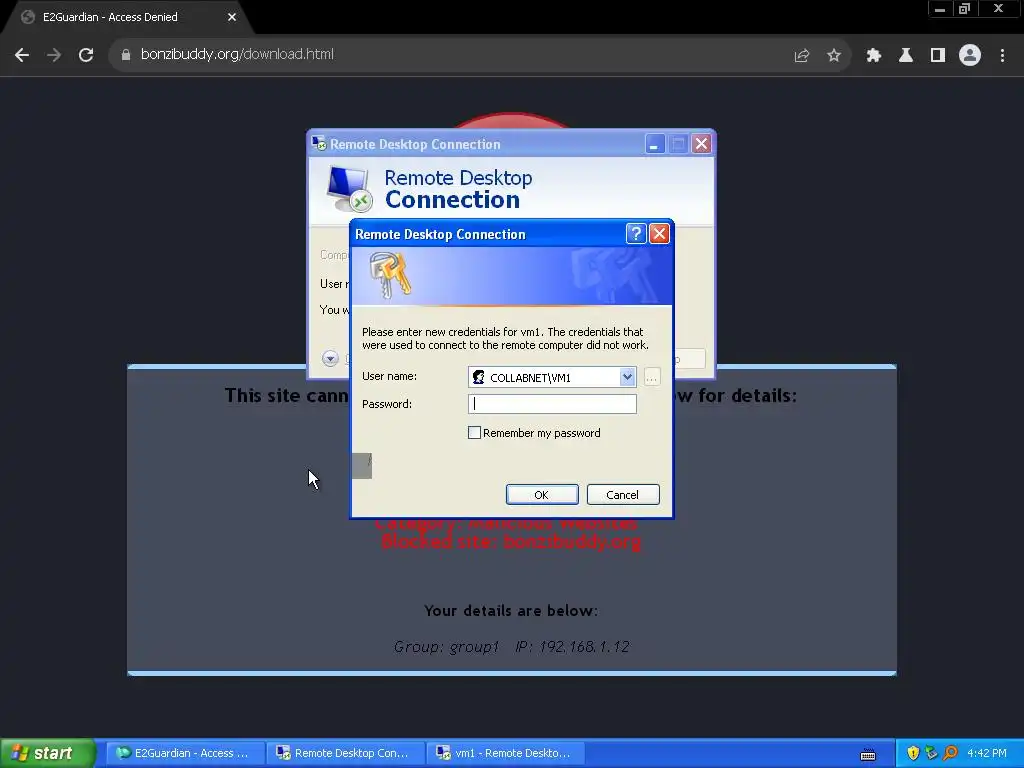1024x768 pixels.
Task: Open Chrome Labs flask icon
Action: click(906, 56)
